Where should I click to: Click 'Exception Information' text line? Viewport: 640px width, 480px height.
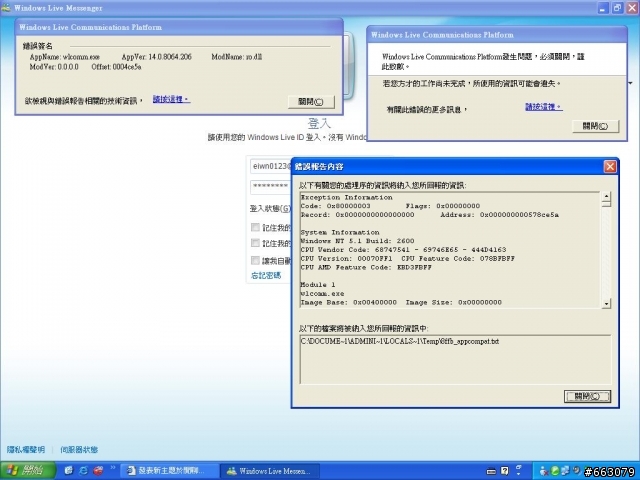pos(347,197)
